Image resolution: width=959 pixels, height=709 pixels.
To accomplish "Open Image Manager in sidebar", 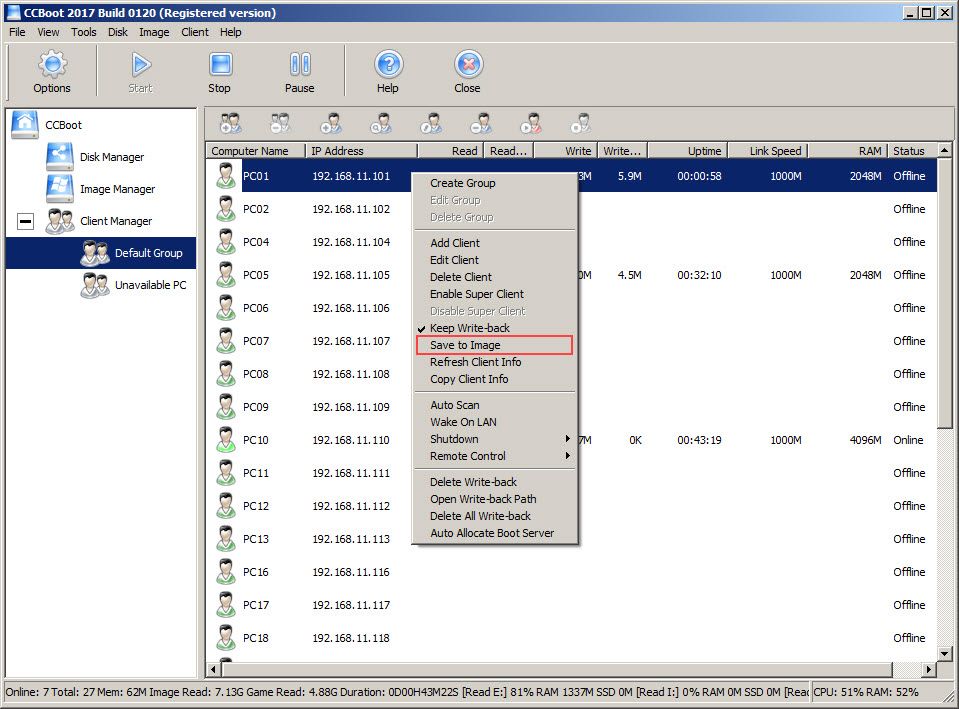I will 117,189.
